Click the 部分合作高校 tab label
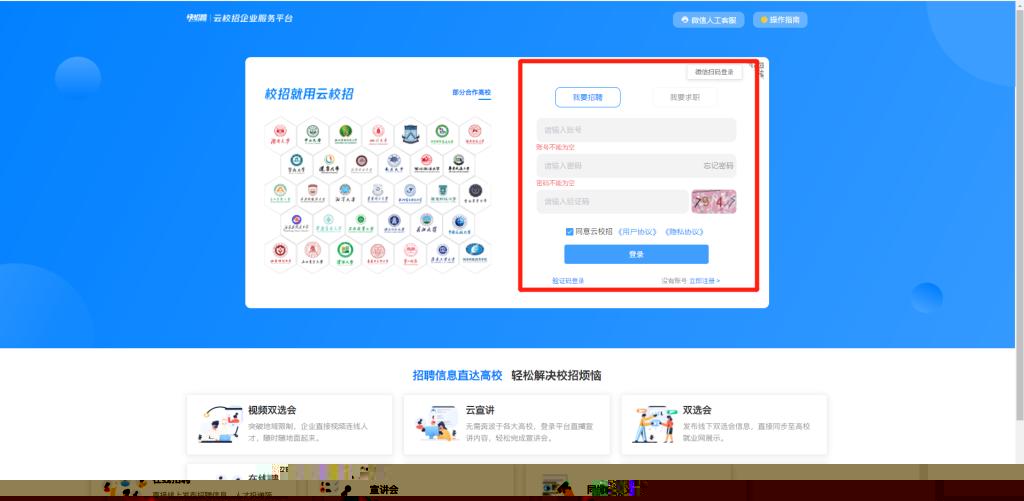Screen dimensions: 1024x501 [x=472, y=92]
